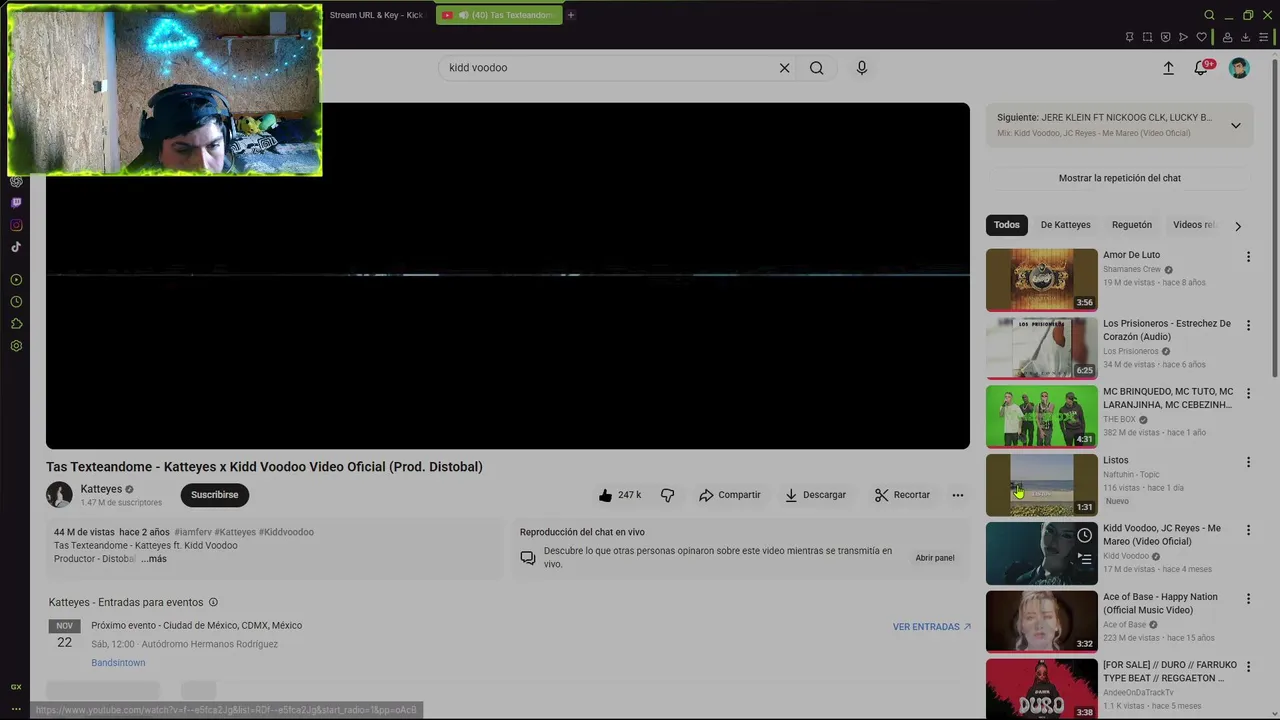Click the video player area
The height and width of the screenshot is (720, 1280).
(x=508, y=276)
